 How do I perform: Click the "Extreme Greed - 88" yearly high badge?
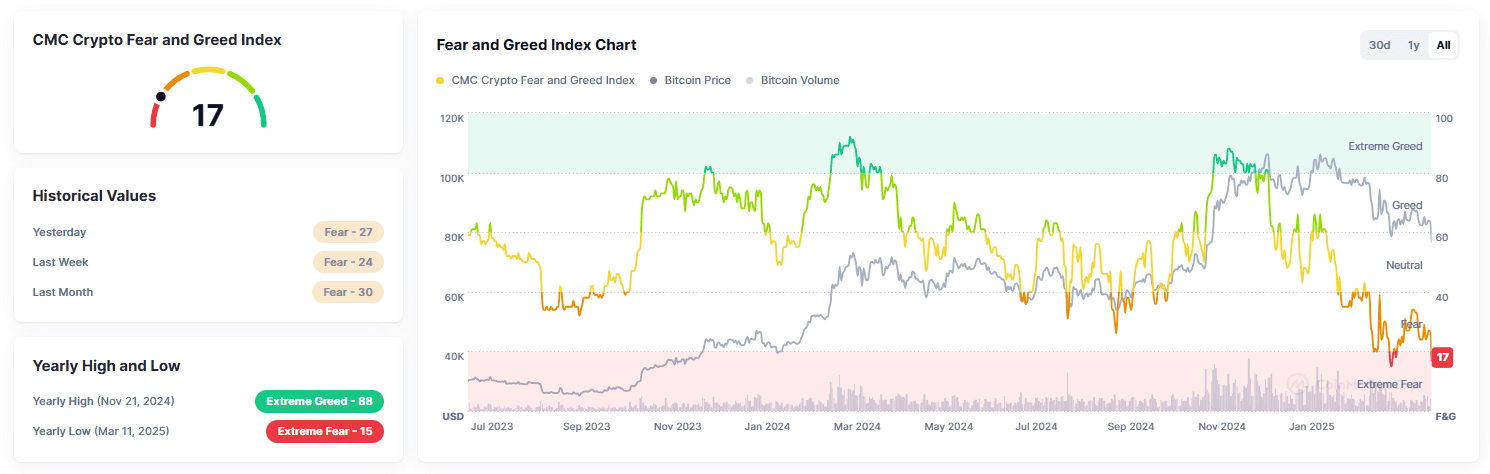319,401
